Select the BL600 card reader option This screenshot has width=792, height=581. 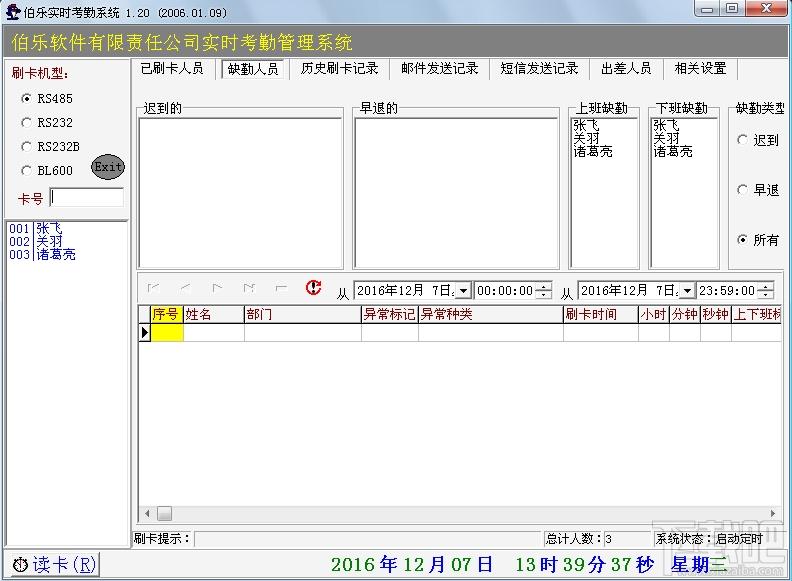pyautogui.click(x=47, y=171)
